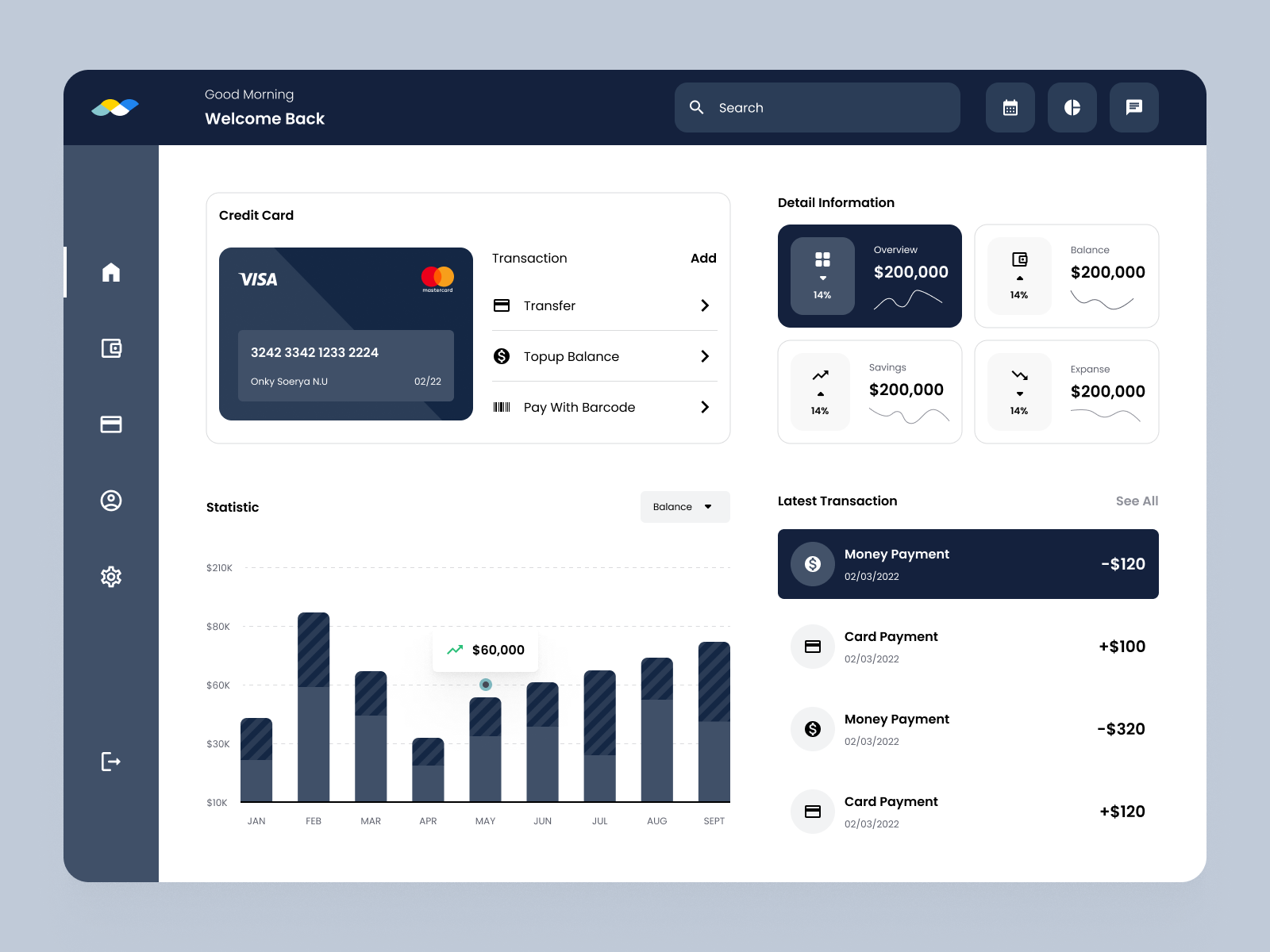
Task: Click See All for Latest Transaction
Action: coord(1137,501)
